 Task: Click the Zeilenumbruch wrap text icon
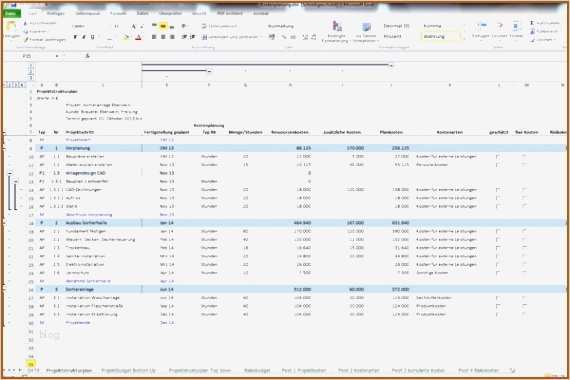[204, 26]
